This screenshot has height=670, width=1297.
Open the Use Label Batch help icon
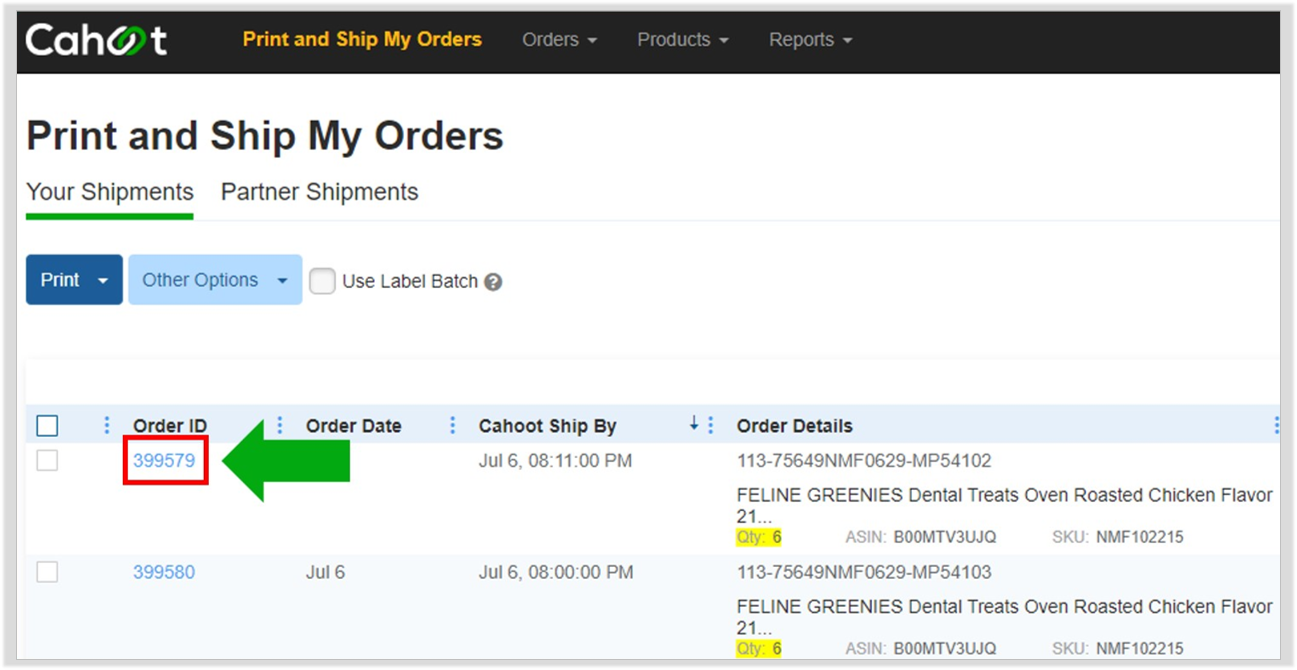pos(493,282)
